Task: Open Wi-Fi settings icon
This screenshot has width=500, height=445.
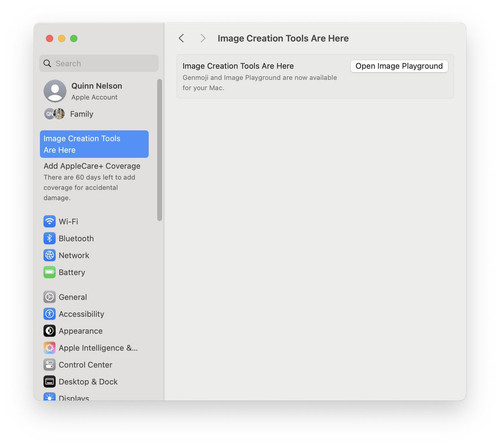Action: pos(49,221)
